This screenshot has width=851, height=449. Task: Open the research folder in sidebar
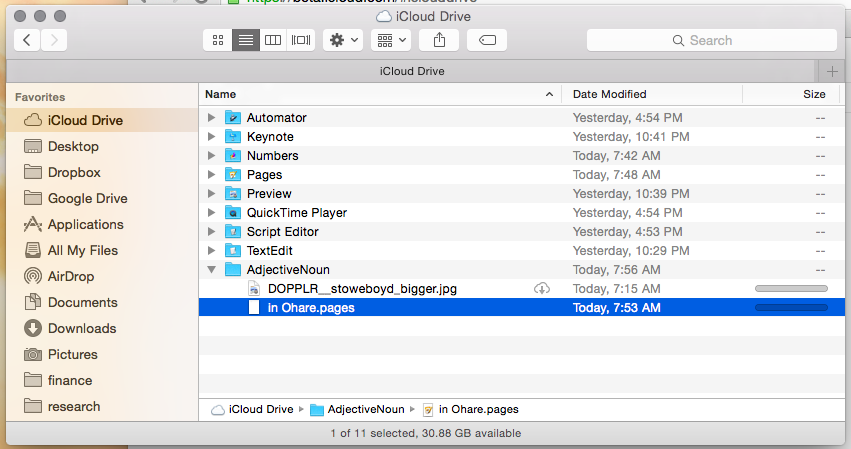click(103, 407)
